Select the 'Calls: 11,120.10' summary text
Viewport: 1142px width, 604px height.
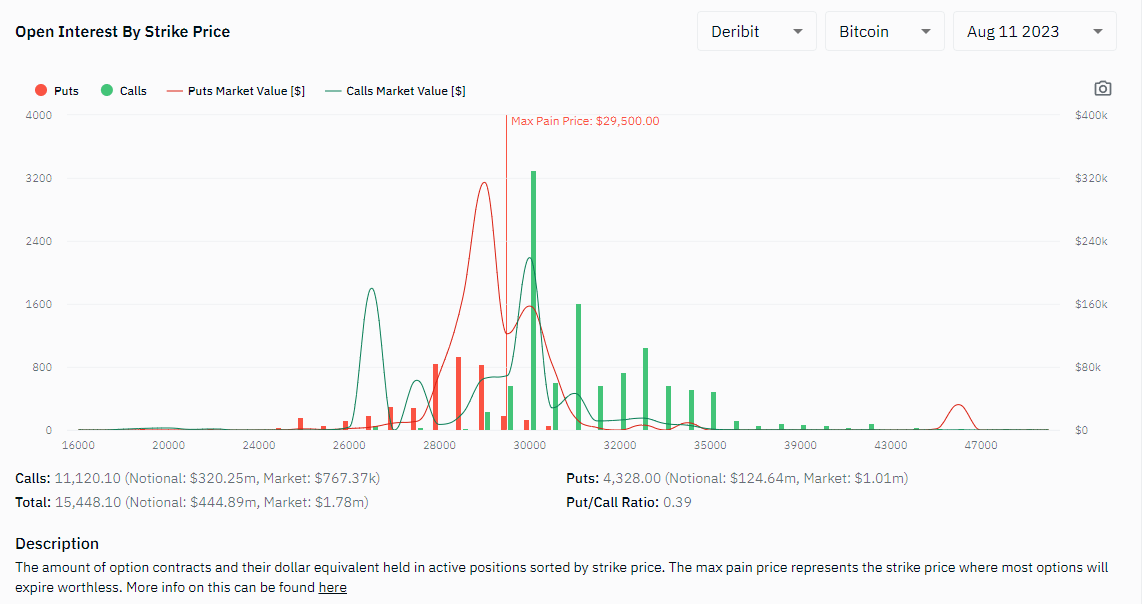click(x=68, y=478)
